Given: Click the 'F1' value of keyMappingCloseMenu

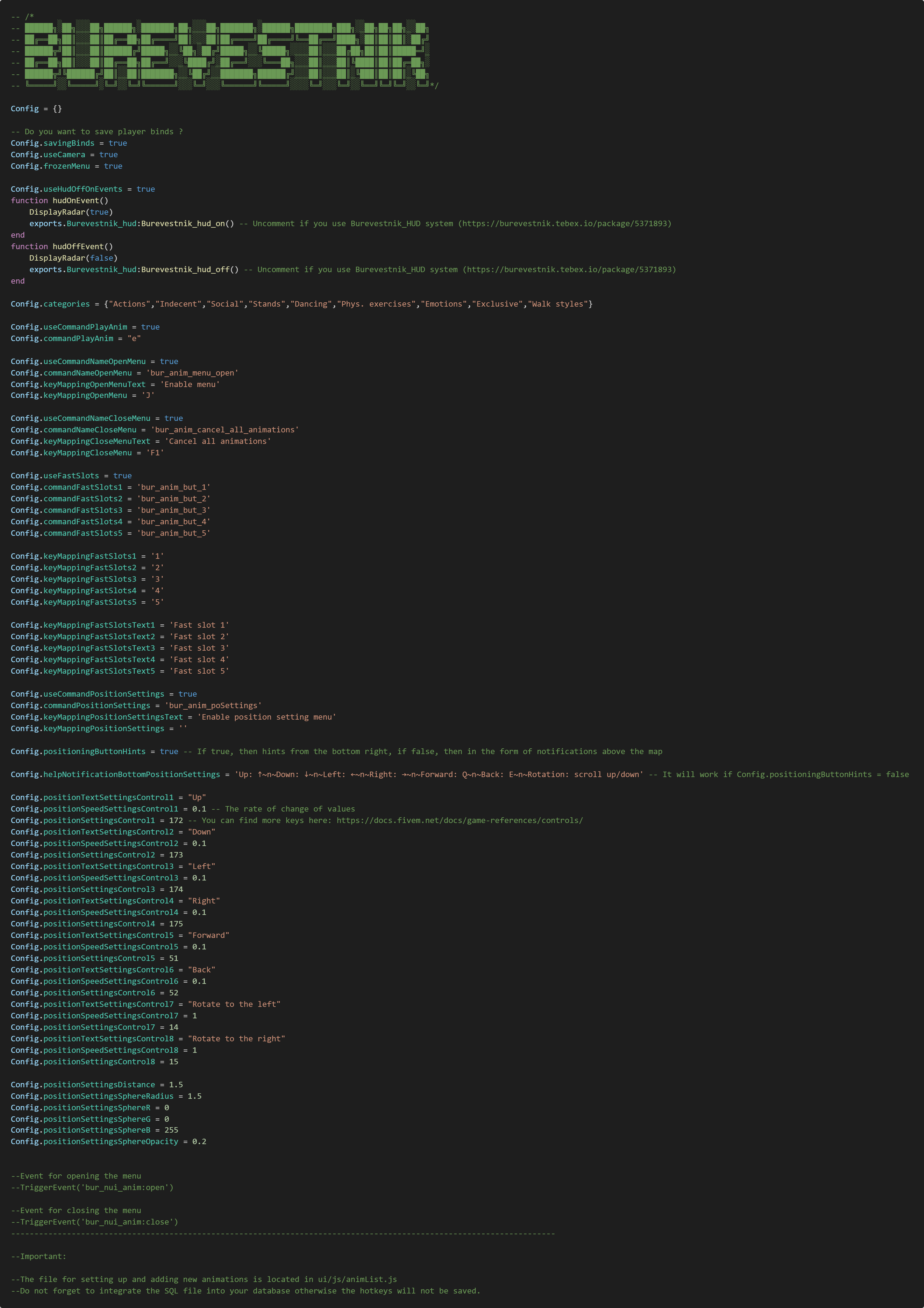Looking at the screenshot, I should click(x=155, y=453).
